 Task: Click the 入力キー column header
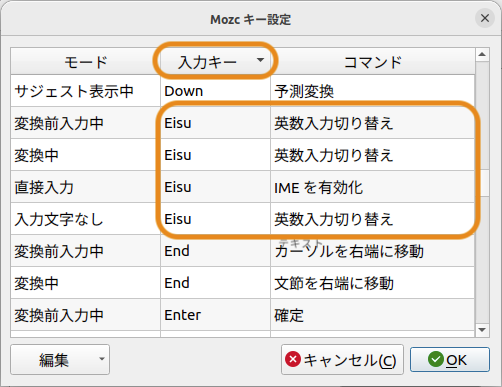tap(215, 62)
